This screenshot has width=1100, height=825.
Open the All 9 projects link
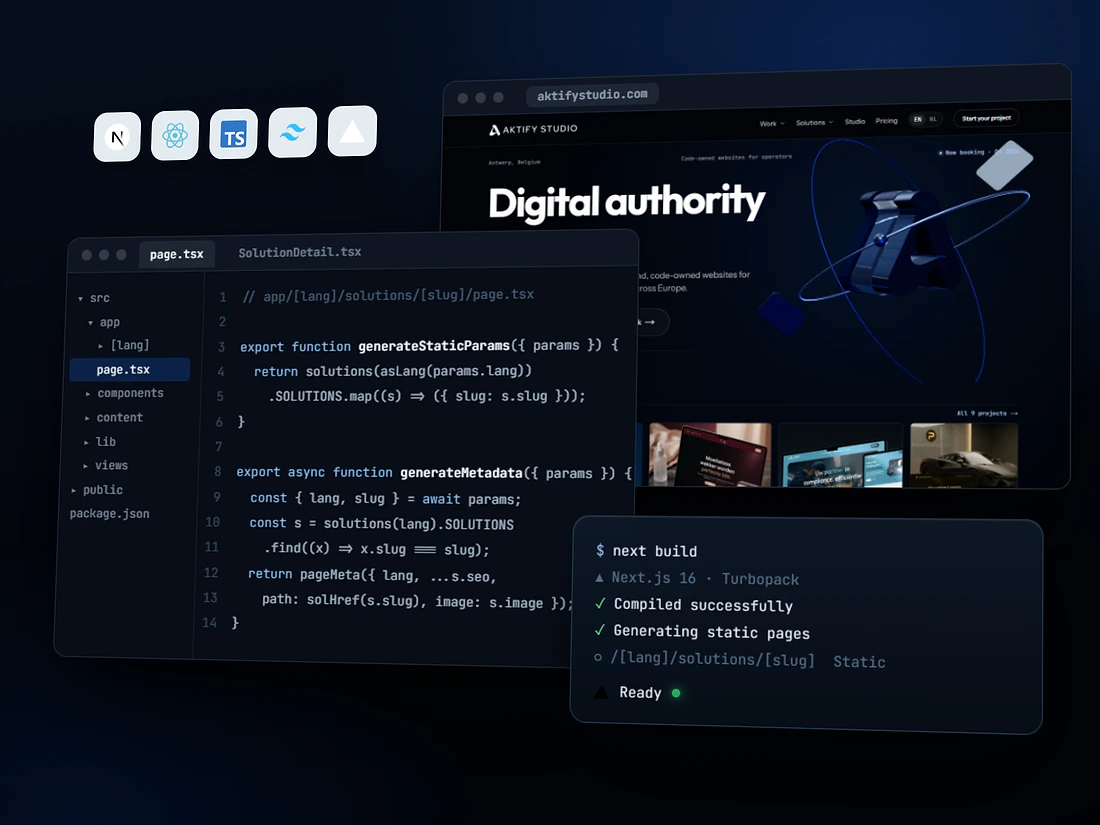(x=987, y=413)
